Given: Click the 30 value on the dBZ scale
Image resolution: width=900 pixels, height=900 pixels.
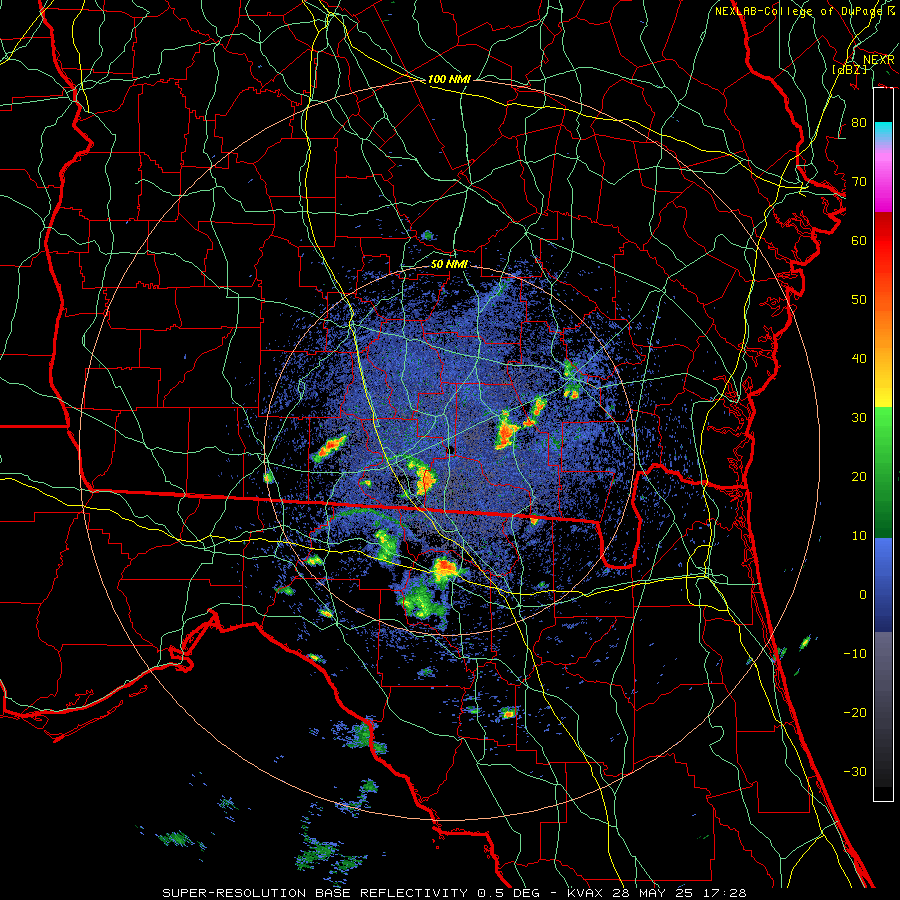Looking at the screenshot, I should [859, 417].
